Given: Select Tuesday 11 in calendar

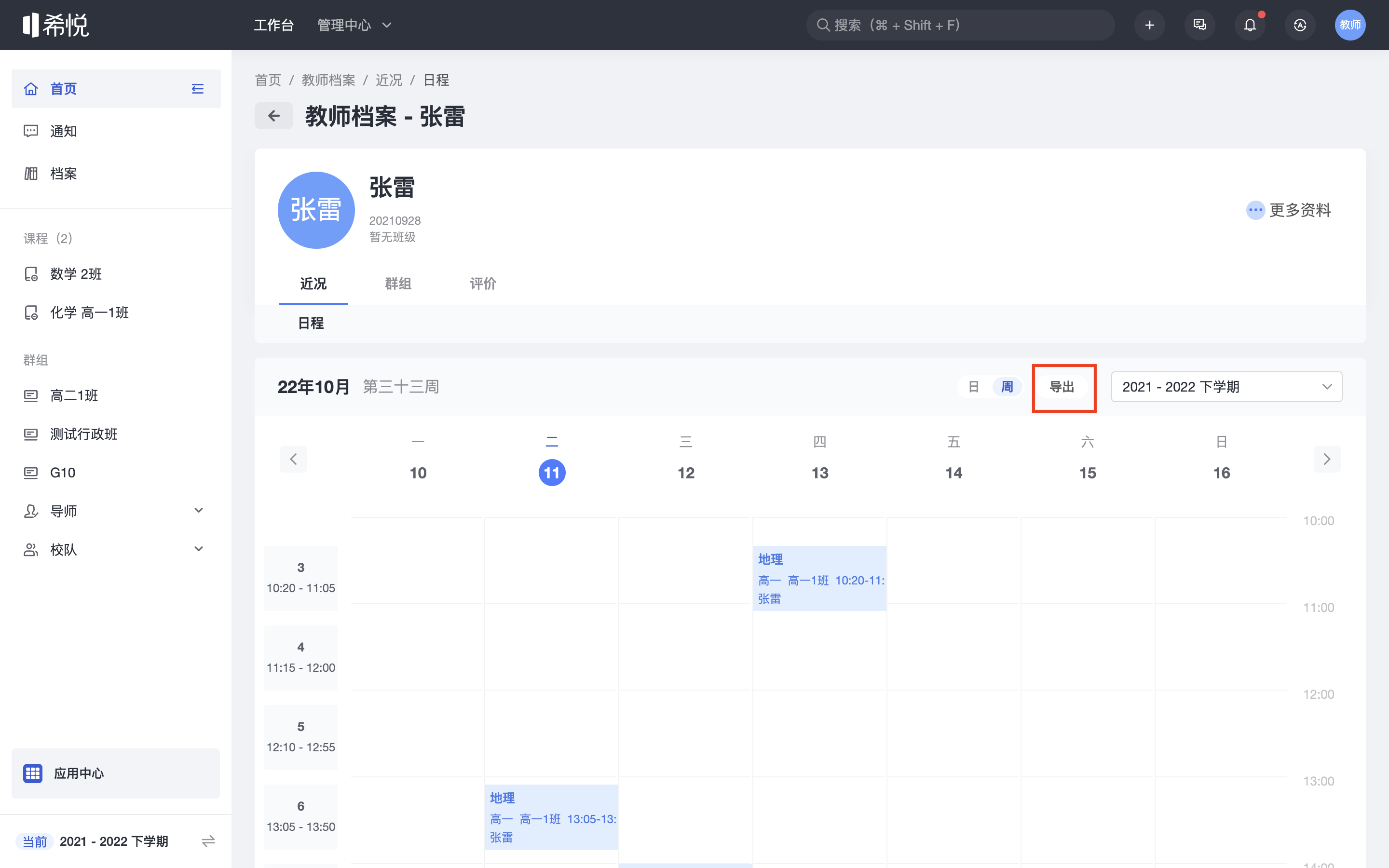Looking at the screenshot, I should (x=552, y=472).
